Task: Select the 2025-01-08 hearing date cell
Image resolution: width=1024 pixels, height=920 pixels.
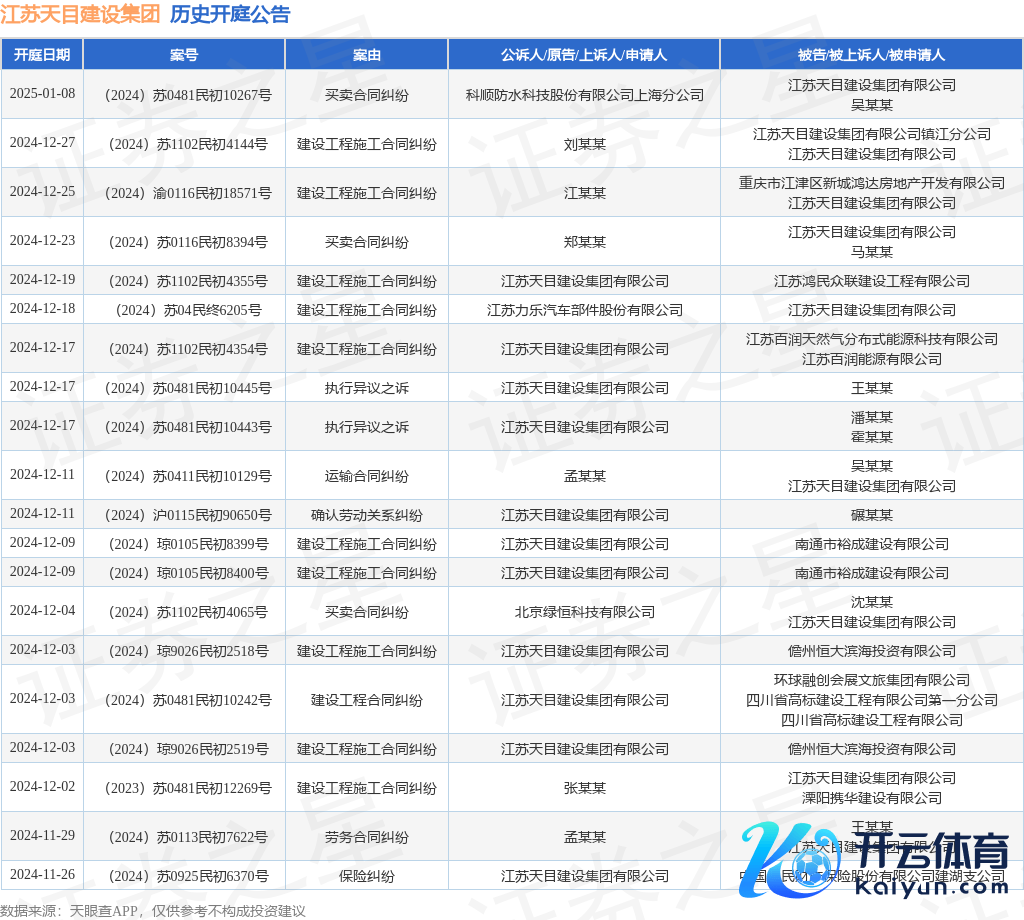Action: click(42, 94)
